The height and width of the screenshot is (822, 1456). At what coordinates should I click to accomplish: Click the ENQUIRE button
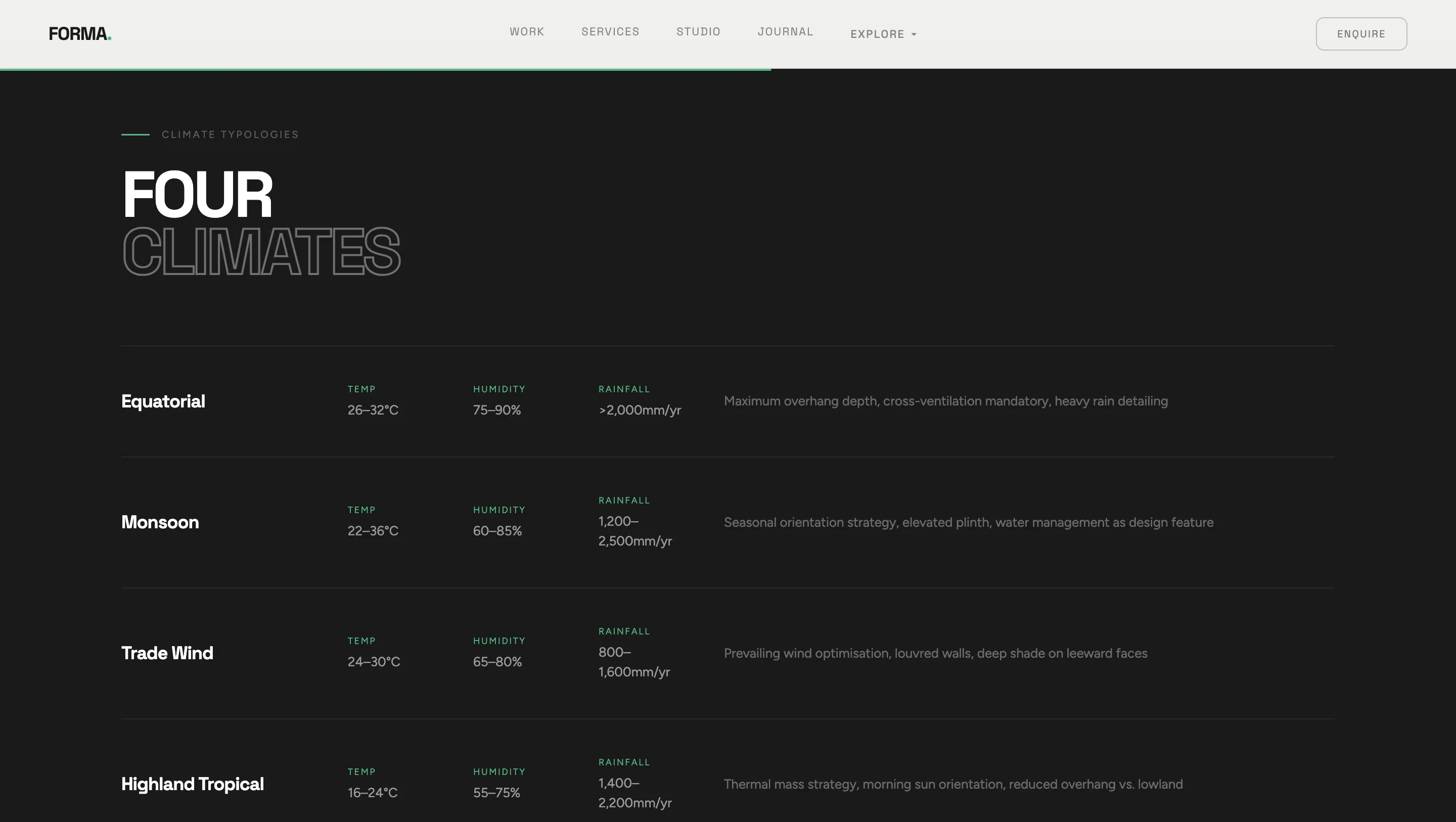pos(1361,33)
